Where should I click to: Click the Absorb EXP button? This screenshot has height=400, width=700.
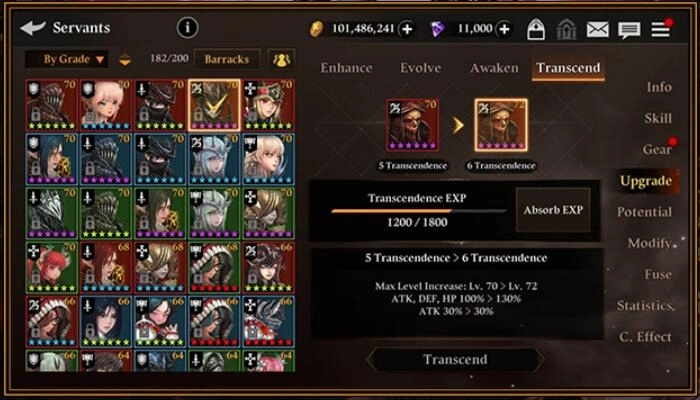tap(553, 210)
